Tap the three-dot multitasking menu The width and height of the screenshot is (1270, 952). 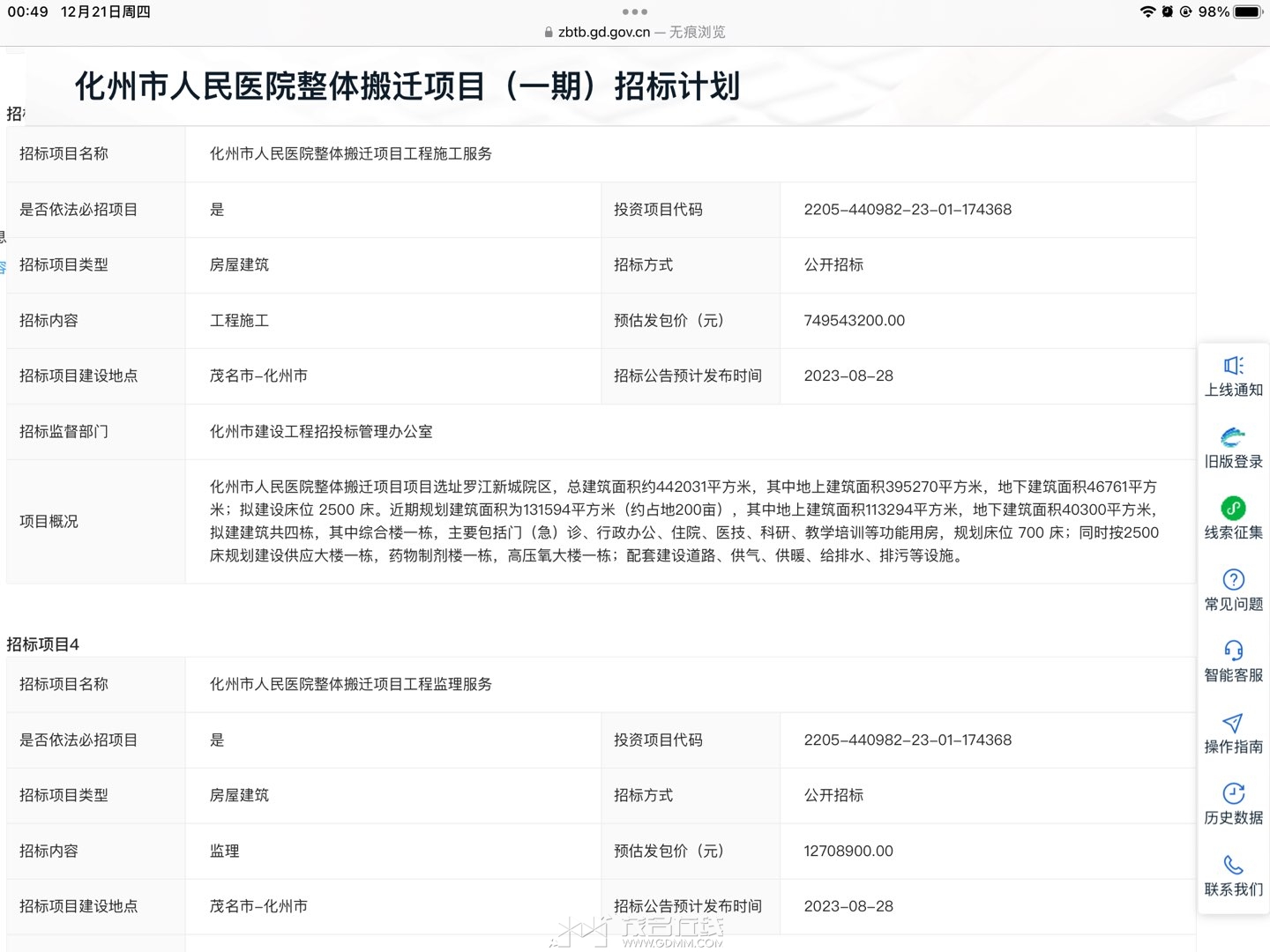(635, 11)
